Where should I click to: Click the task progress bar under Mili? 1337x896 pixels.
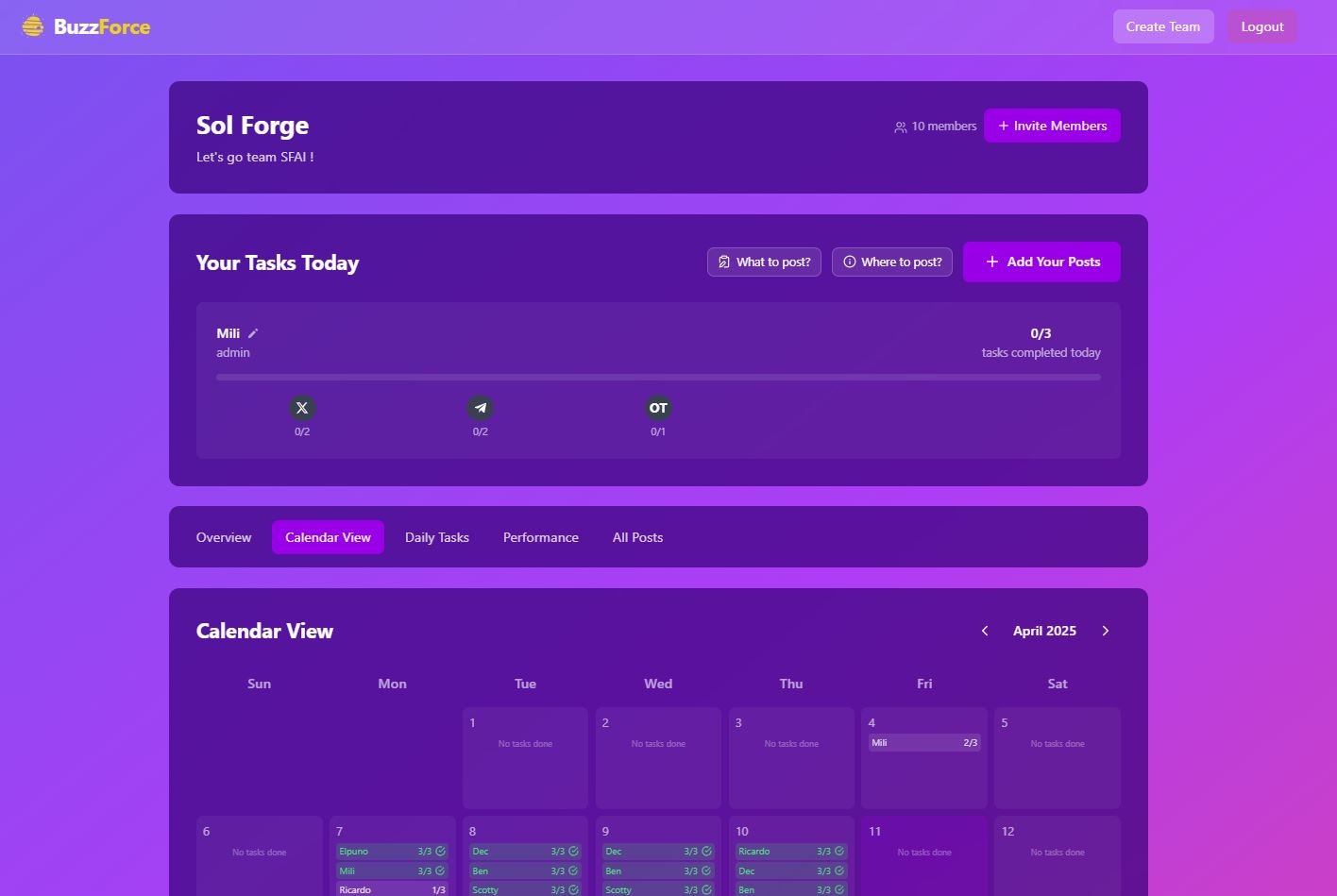[x=658, y=378]
